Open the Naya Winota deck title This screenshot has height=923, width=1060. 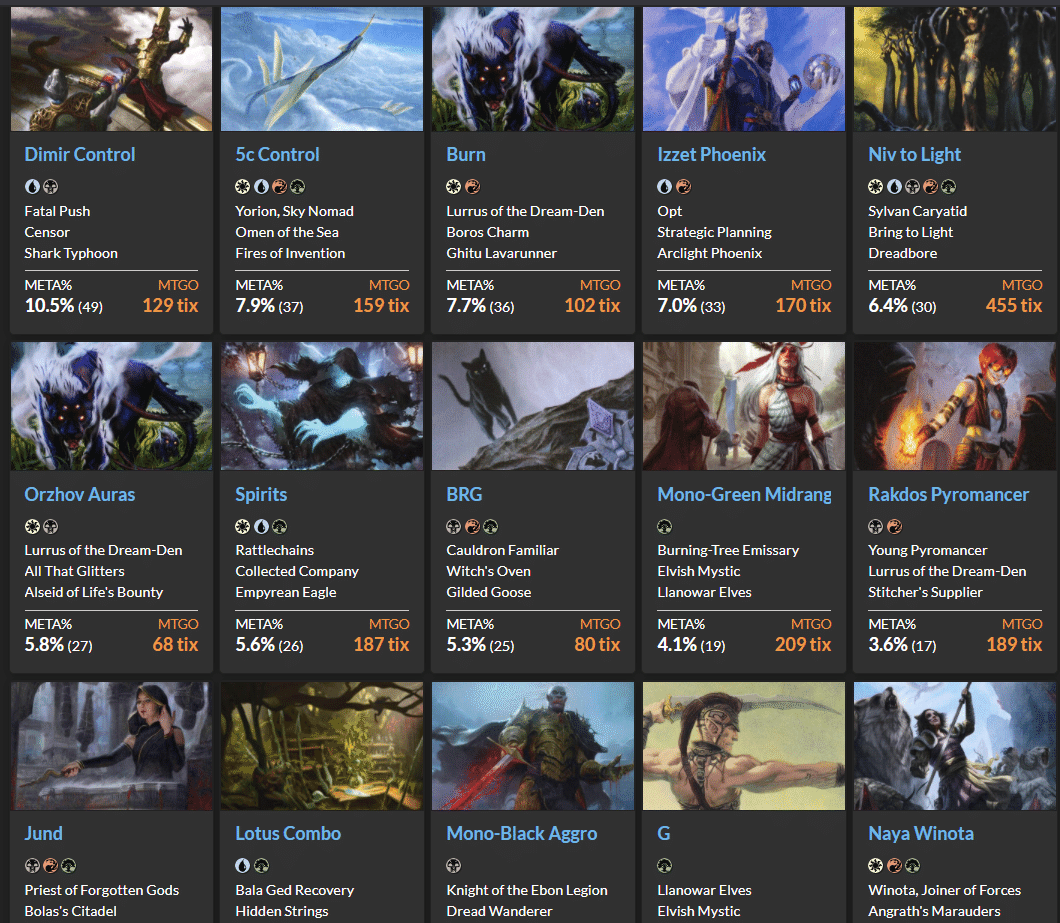(x=921, y=833)
